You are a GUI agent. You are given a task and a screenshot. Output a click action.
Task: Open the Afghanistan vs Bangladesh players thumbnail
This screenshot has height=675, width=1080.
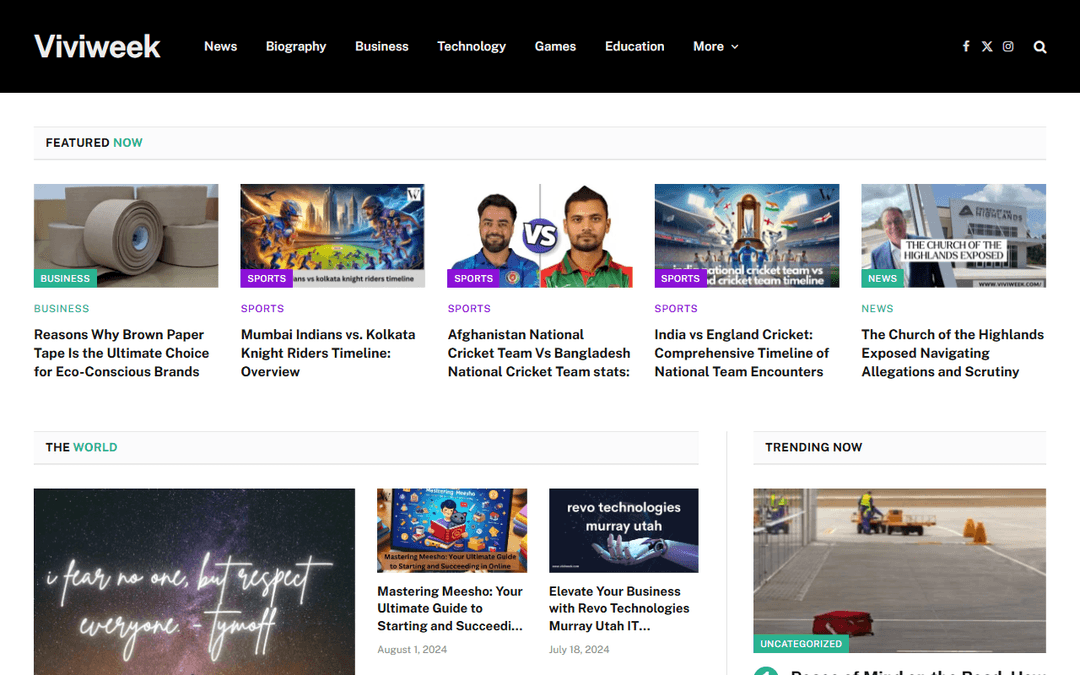point(540,236)
